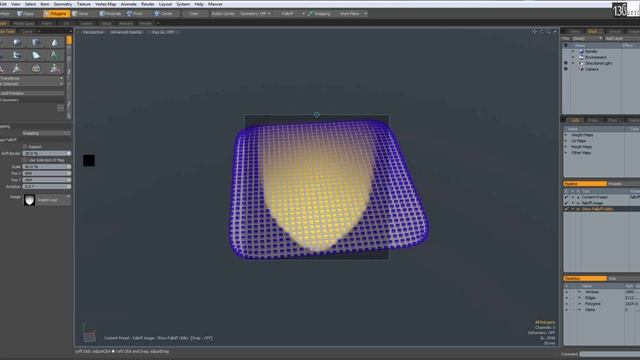The width and height of the screenshot is (640, 360).
Task: Switch to Edges selection mode
Action: tap(26, 13)
